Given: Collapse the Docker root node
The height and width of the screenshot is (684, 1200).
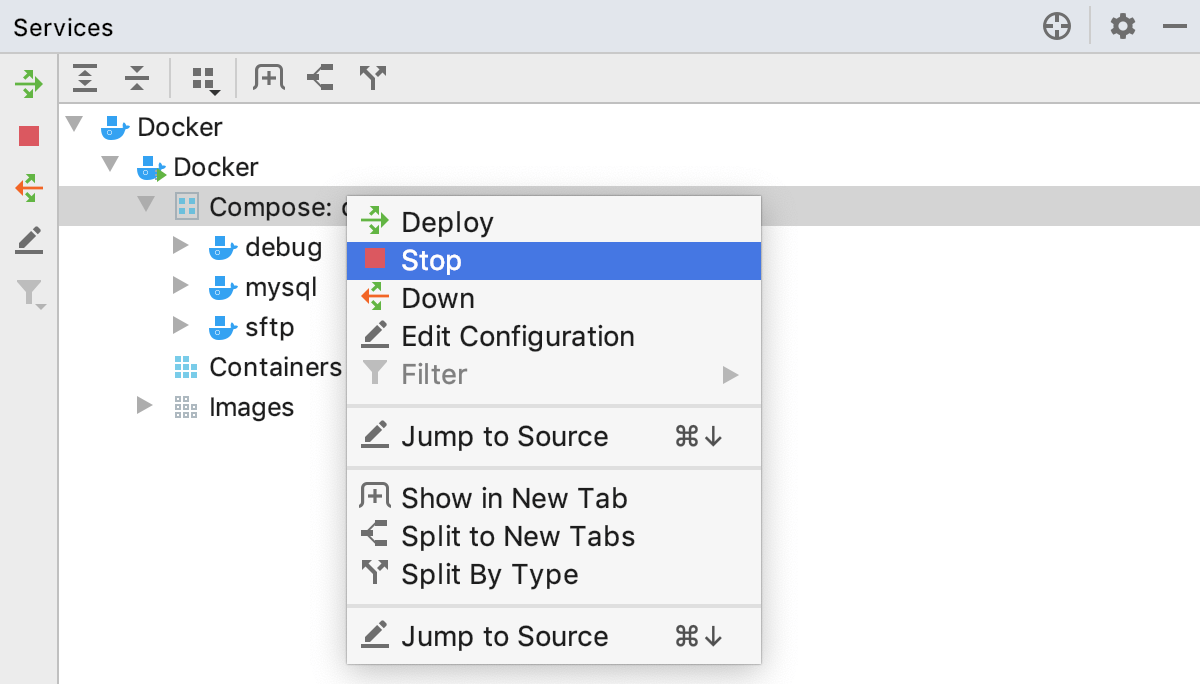Looking at the screenshot, I should click(x=73, y=124).
